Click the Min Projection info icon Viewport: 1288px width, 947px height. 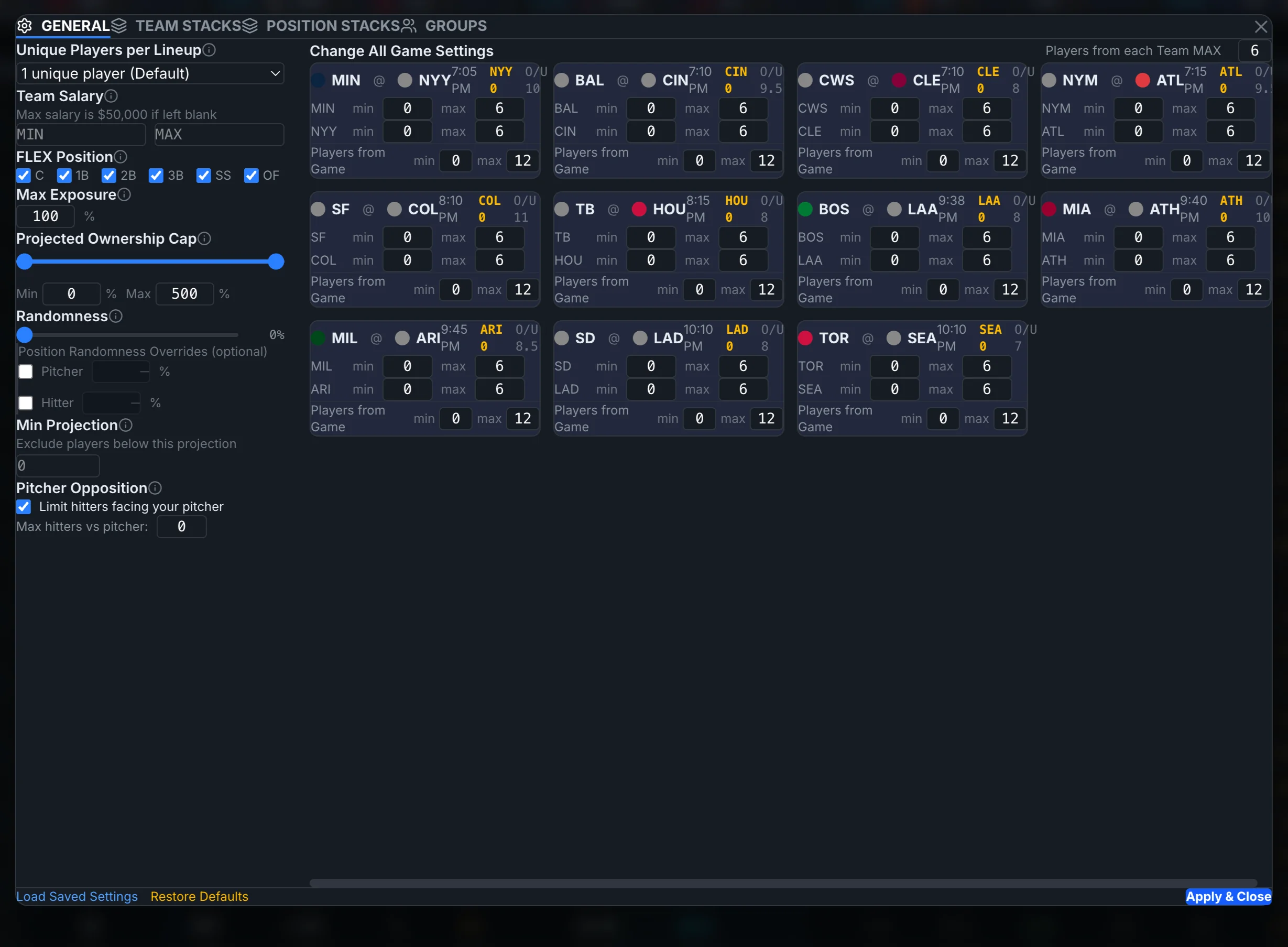pos(126,425)
